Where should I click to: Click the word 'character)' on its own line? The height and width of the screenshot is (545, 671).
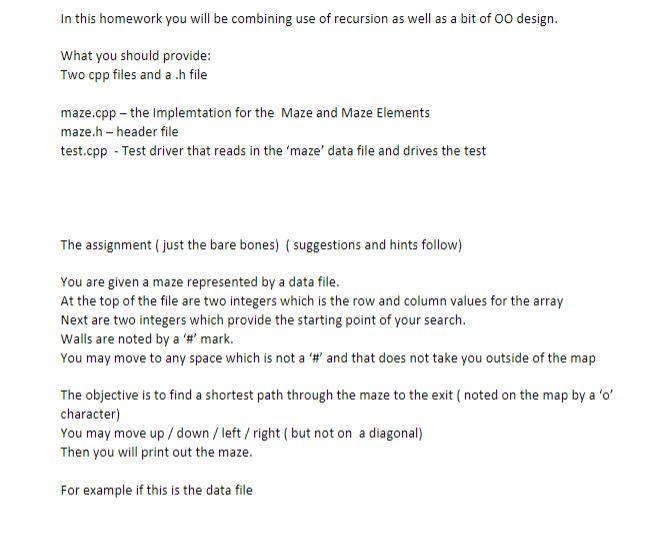click(x=90, y=415)
